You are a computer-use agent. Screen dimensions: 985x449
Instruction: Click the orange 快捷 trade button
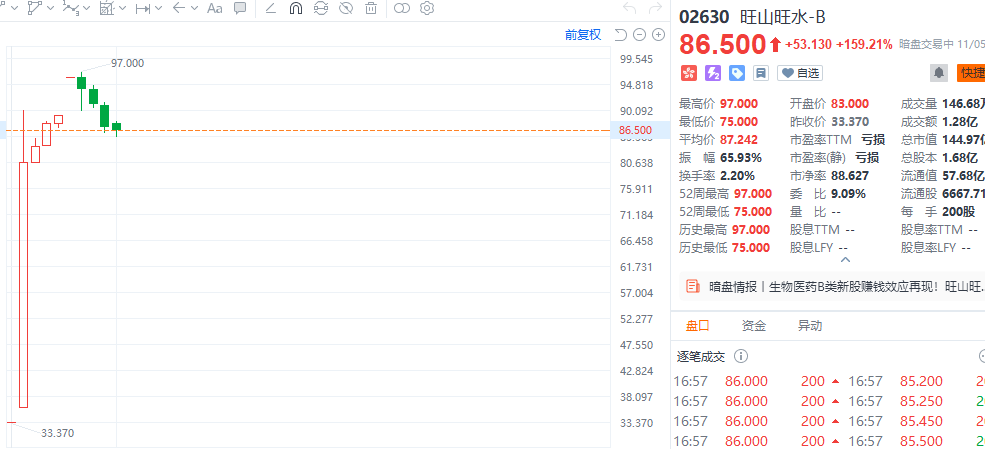(971, 73)
